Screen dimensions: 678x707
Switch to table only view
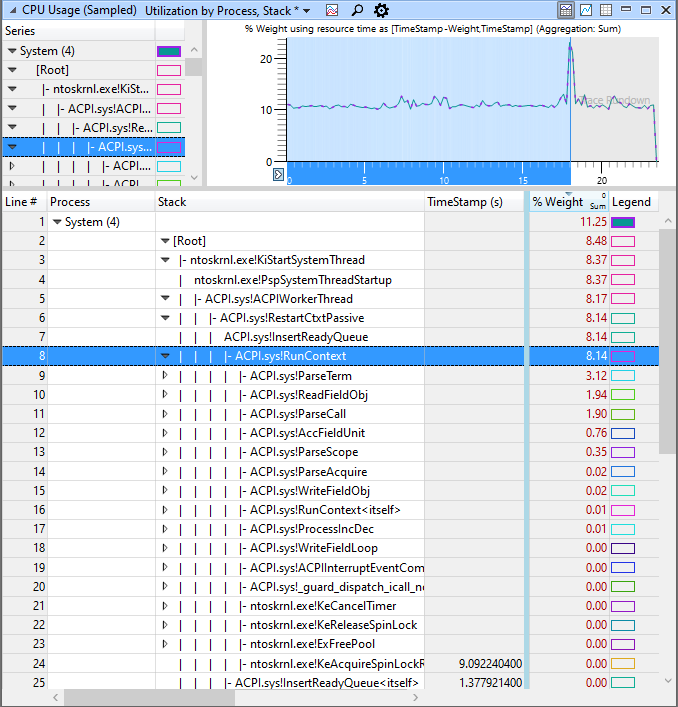[x=606, y=10]
